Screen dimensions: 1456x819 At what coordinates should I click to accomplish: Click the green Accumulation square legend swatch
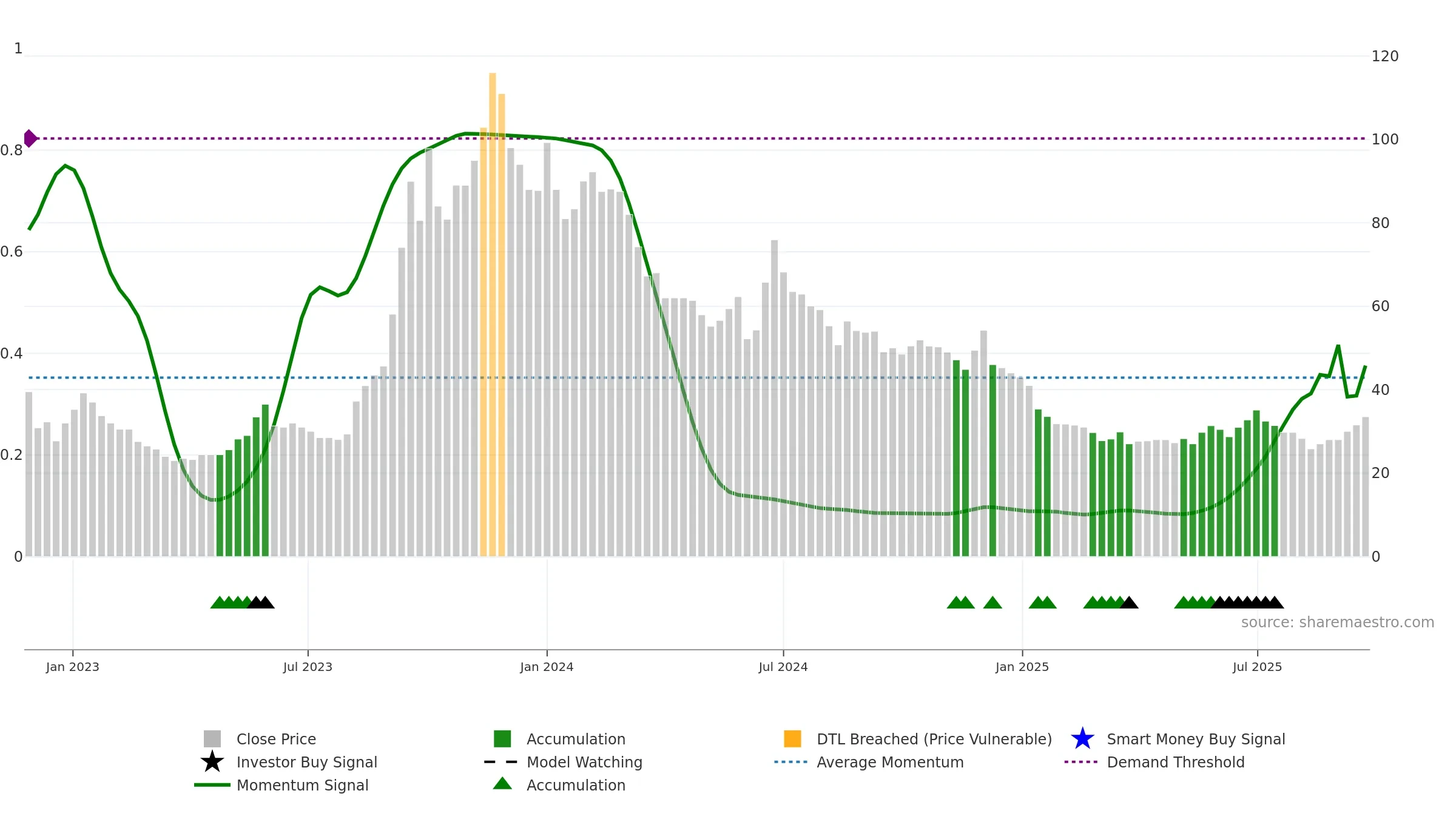(502, 739)
